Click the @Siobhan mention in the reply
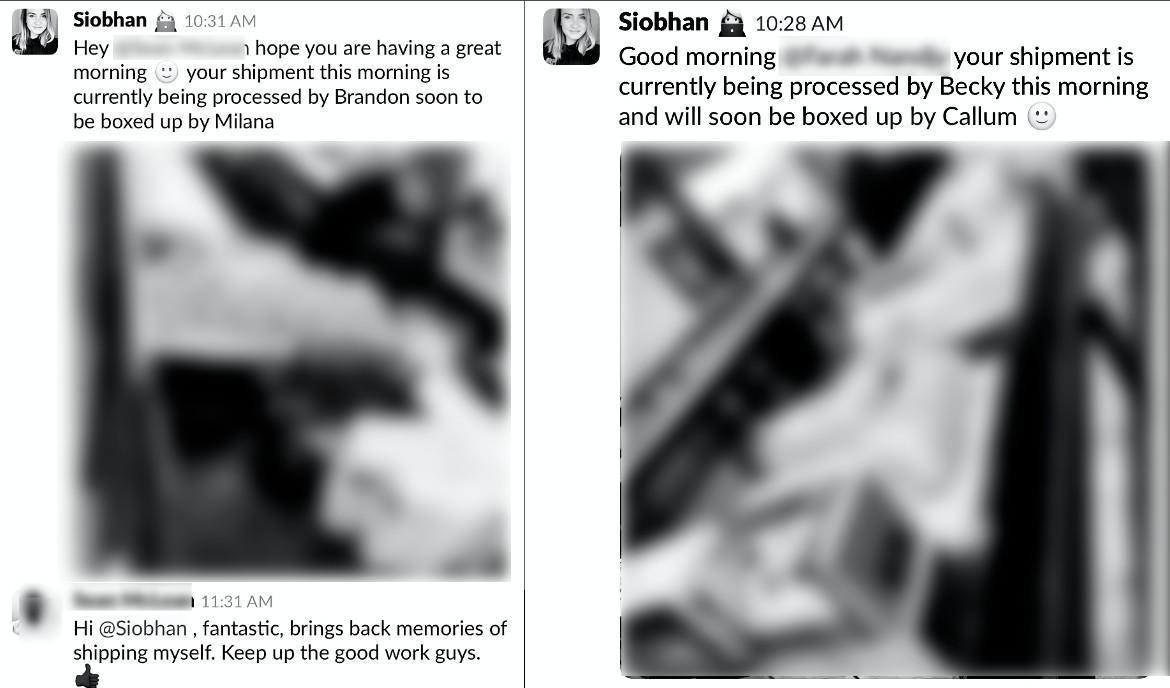Image resolution: width=1170 pixels, height=688 pixels. [x=143, y=628]
